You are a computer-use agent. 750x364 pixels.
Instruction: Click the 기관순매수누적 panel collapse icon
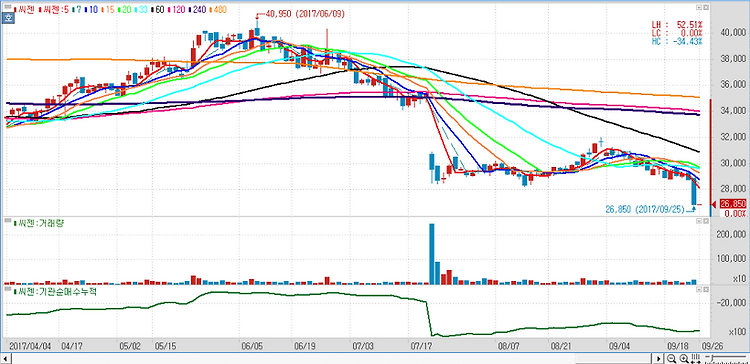(x=698, y=290)
